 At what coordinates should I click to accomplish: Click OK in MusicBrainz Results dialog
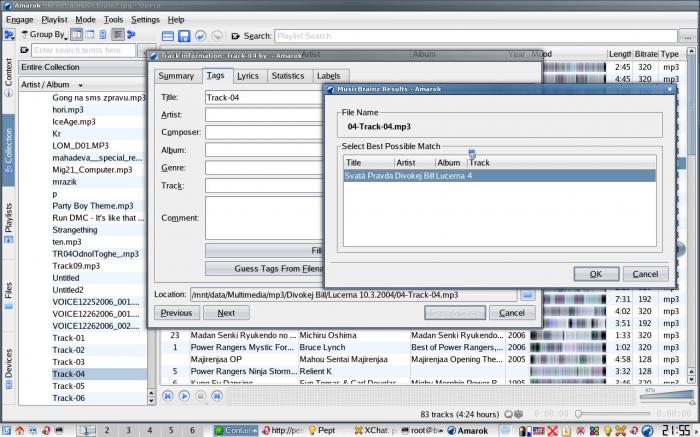click(x=596, y=274)
